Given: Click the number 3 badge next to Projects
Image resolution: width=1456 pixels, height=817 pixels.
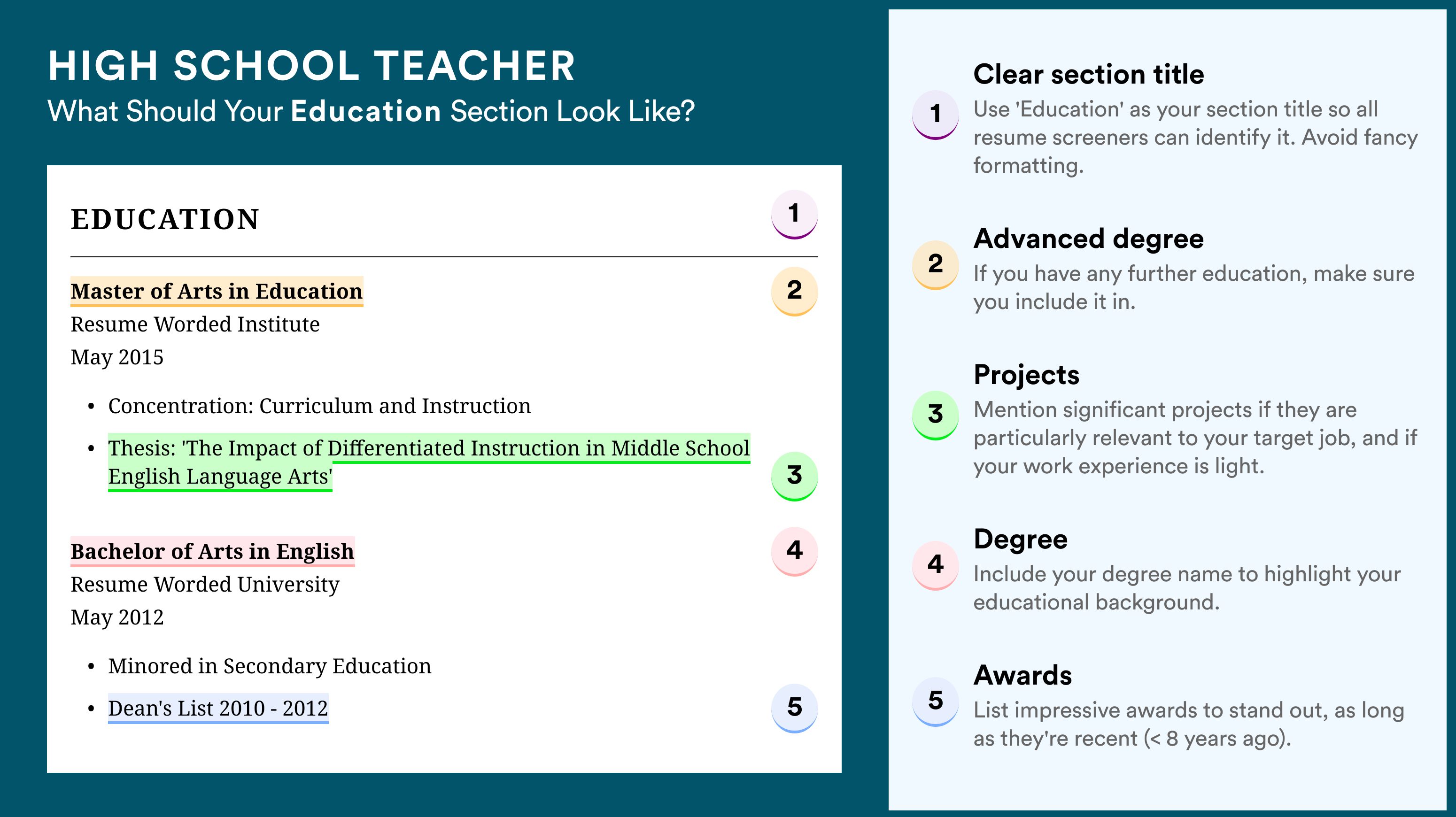Looking at the screenshot, I should click(936, 415).
